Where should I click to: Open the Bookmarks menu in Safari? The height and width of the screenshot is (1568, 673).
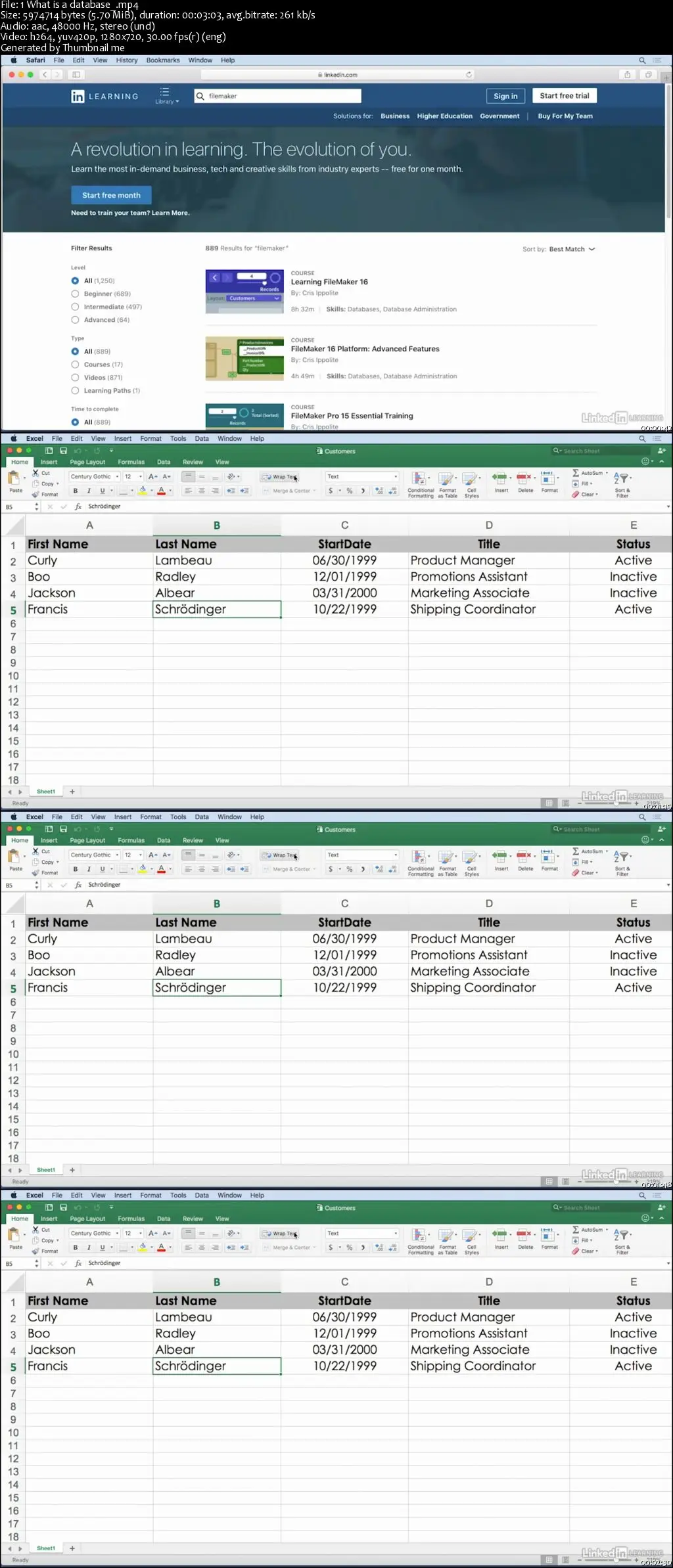pos(163,60)
